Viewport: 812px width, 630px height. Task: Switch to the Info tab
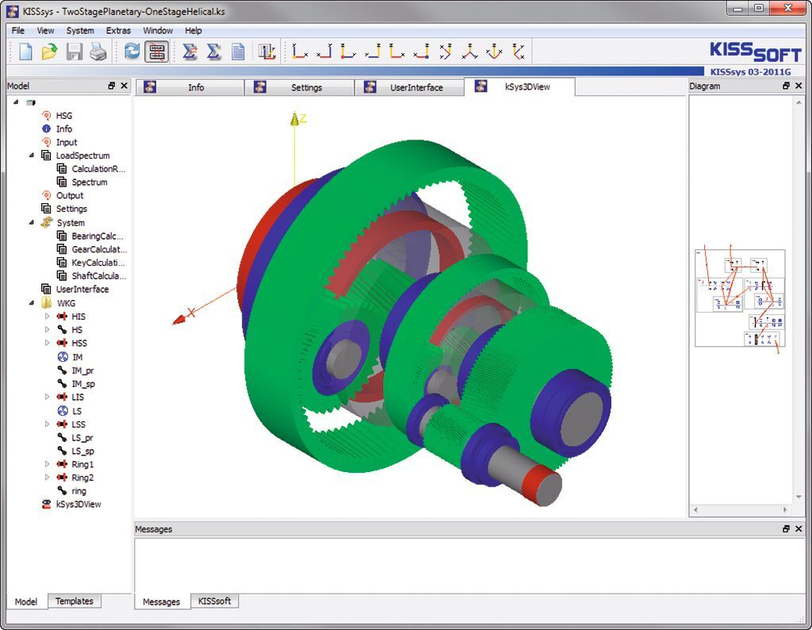point(190,87)
